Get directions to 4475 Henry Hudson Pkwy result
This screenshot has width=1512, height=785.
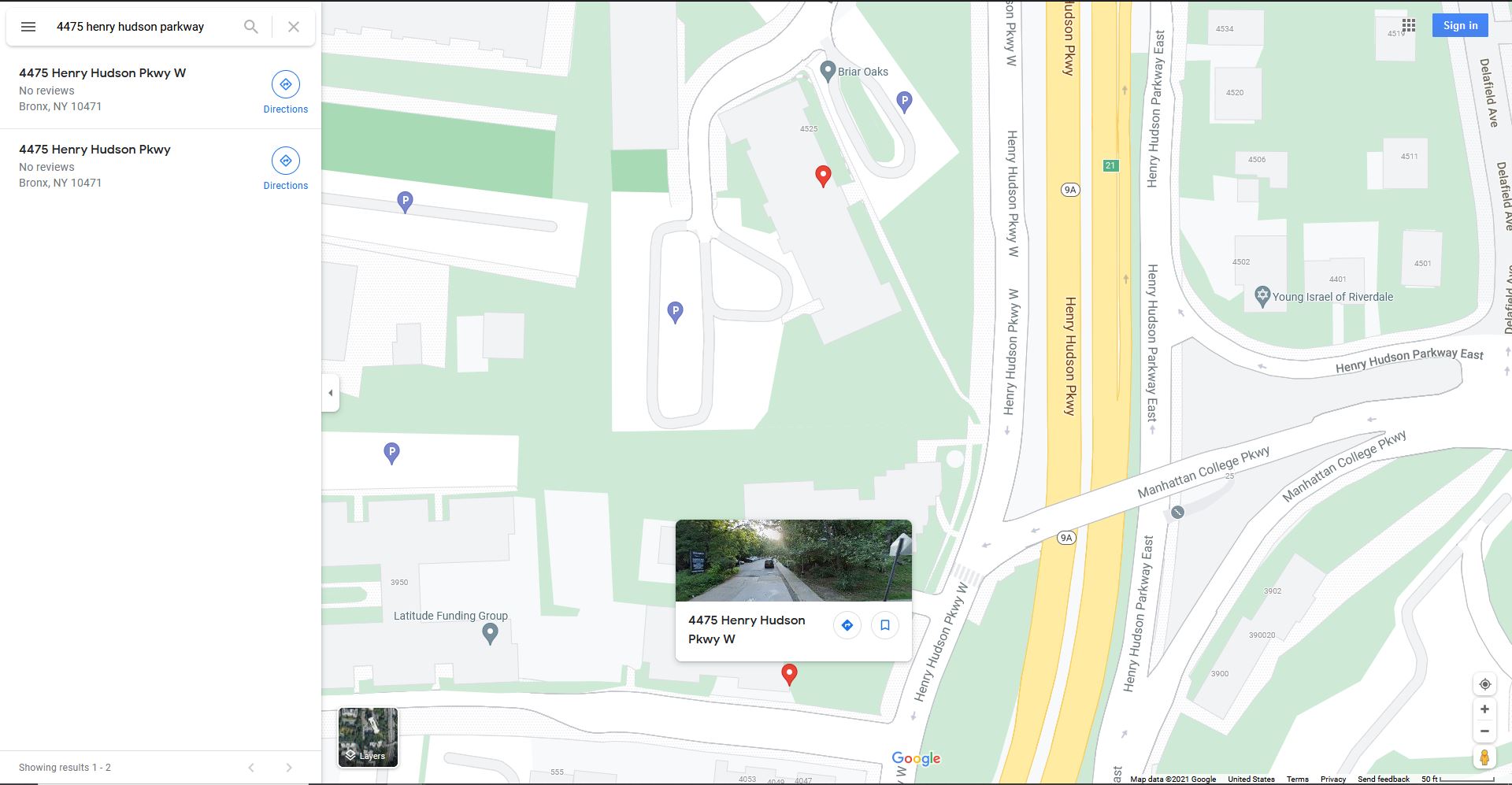[286, 168]
